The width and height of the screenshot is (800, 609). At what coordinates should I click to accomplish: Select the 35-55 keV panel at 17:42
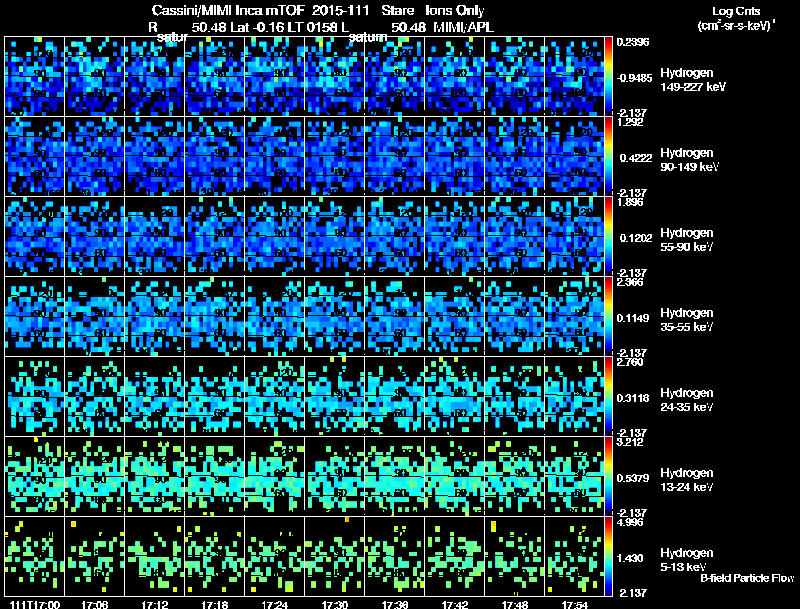455,316
